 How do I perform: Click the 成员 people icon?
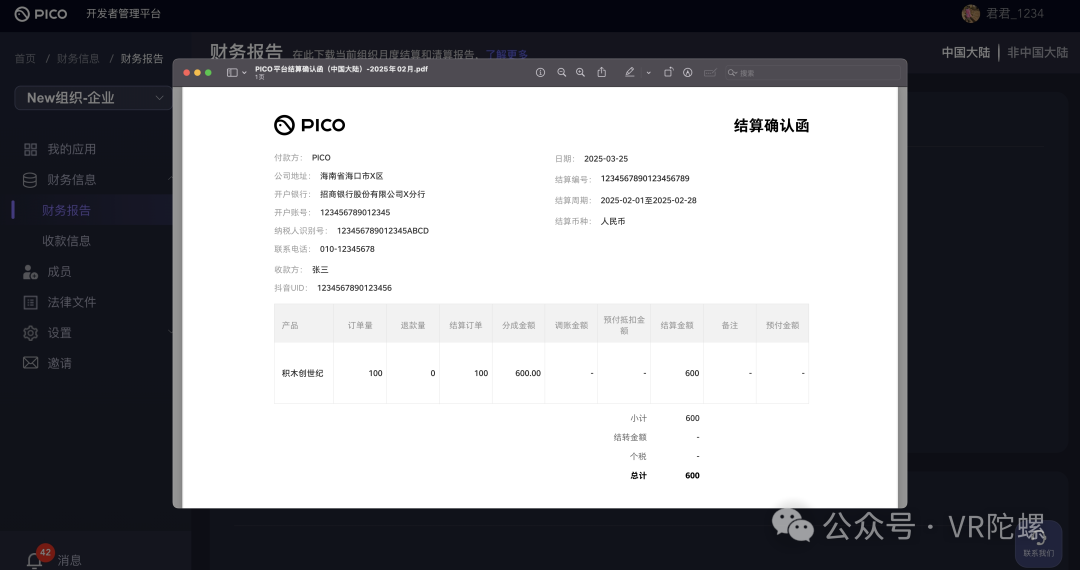tap(30, 272)
